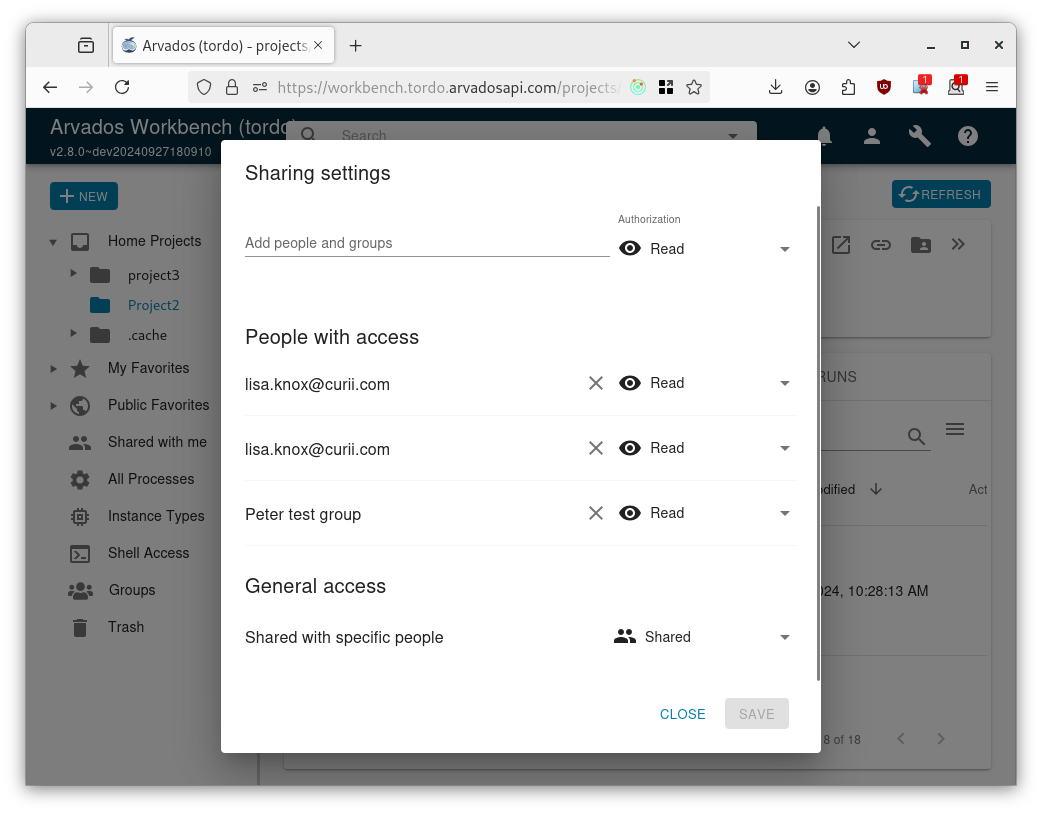The image size is (1042, 814).
Task: Open notifications bell in Workbench header
Action: coord(824,136)
